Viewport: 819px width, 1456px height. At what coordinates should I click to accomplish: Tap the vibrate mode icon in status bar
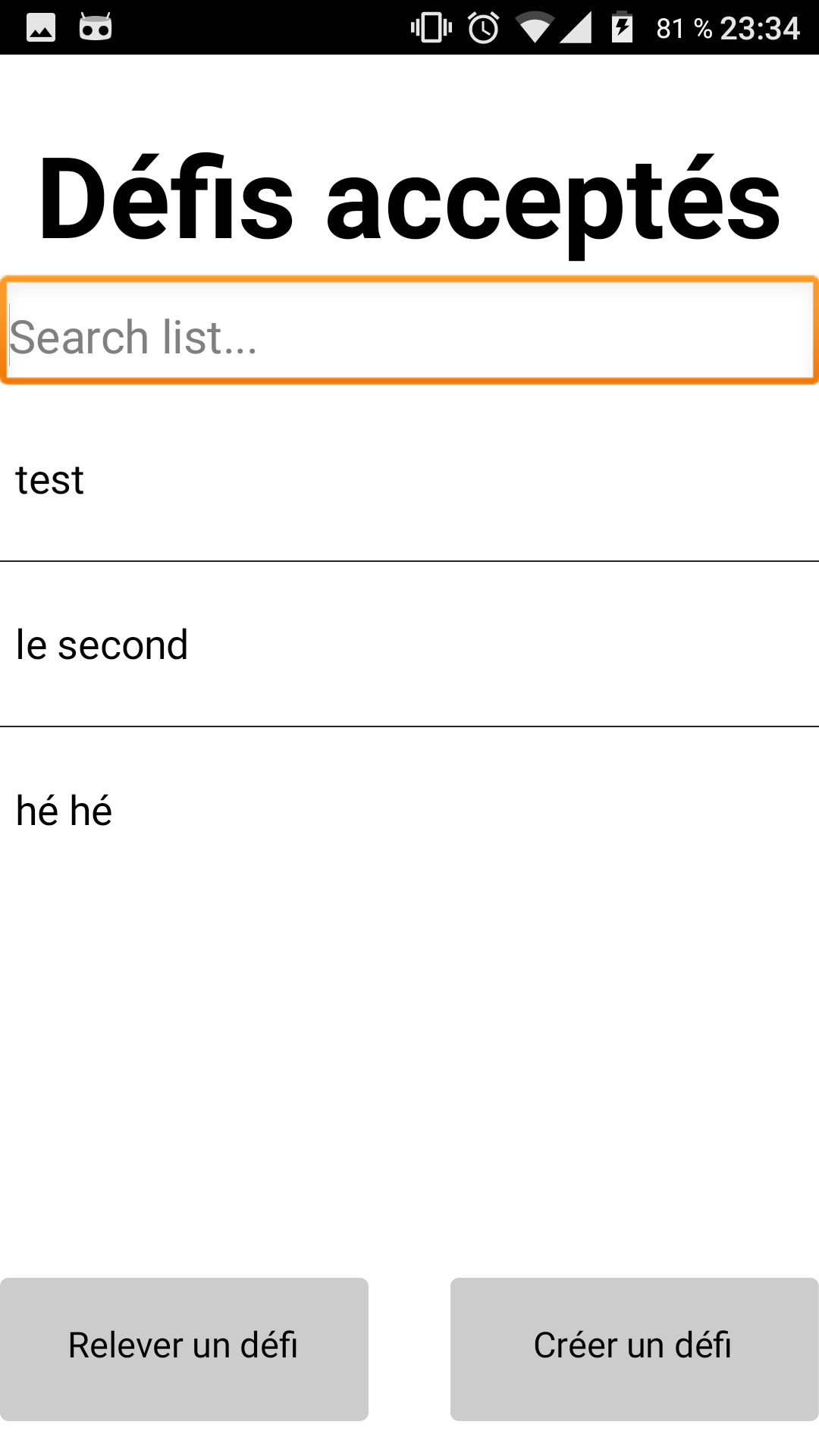431,28
